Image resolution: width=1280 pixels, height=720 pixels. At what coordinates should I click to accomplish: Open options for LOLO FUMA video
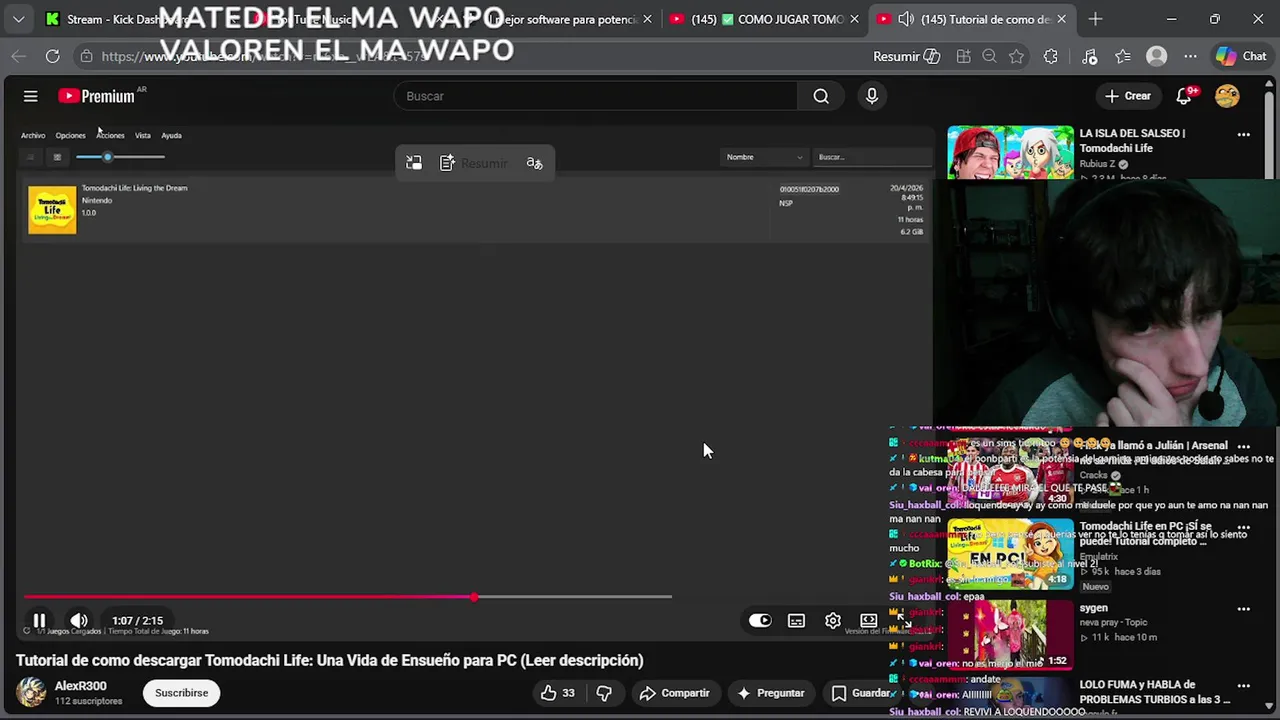tap(1244, 686)
